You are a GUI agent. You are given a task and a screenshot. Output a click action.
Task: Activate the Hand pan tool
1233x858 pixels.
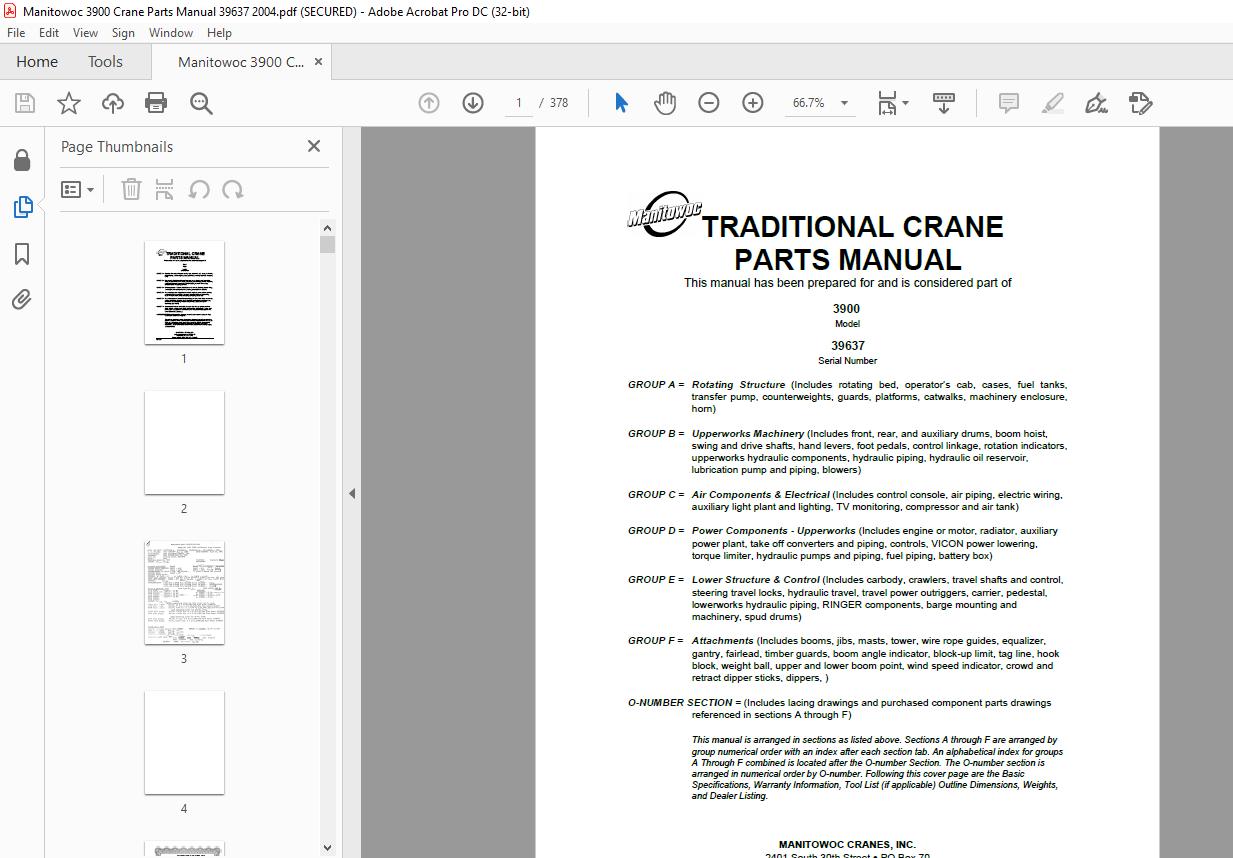(665, 103)
